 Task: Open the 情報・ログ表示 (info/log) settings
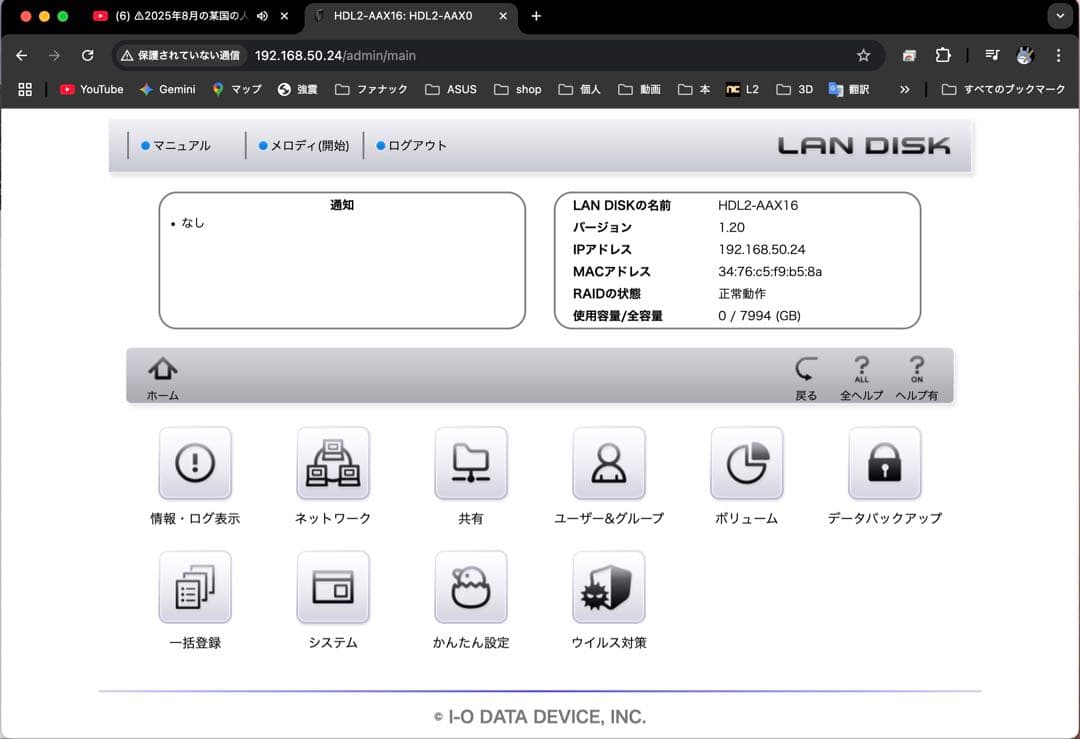(195, 463)
